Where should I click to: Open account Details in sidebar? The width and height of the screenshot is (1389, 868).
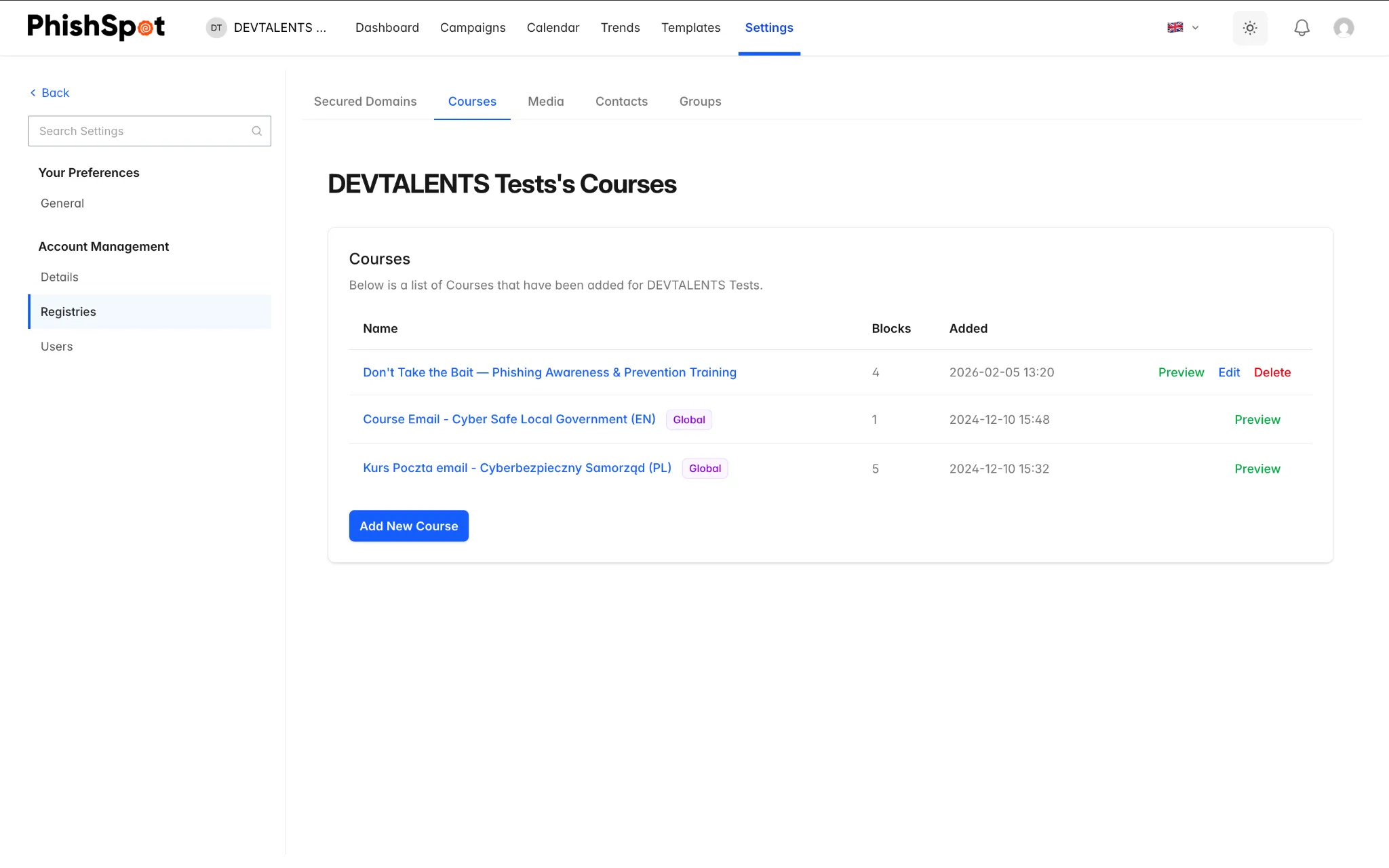pos(60,277)
